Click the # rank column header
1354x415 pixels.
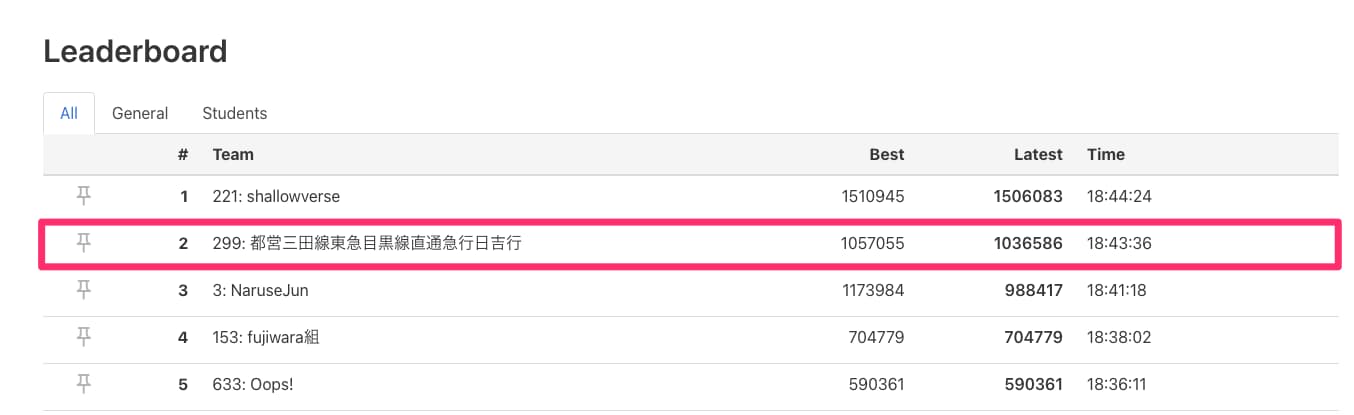[x=183, y=154]
